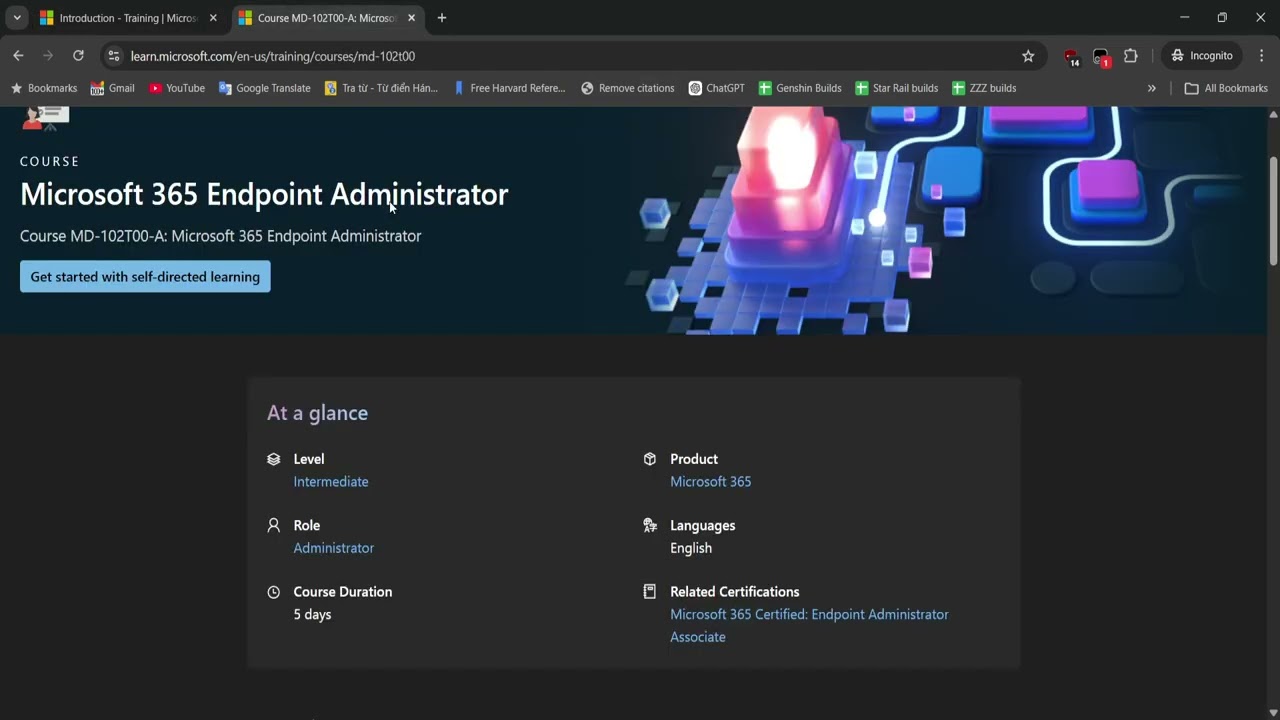Viewport: 1280px width, 720px height.
Task: Open the Star Rail builds bookmark
Action: click(897, 88)
